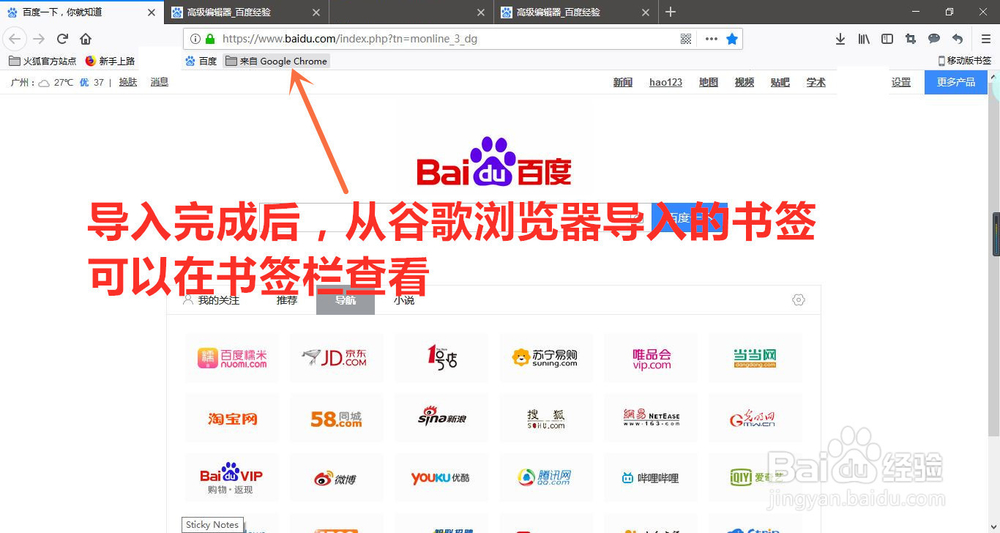The width and height of the screenshot is (1000, 533).
Task: Select the 推荐 tab
Action: 287,300
